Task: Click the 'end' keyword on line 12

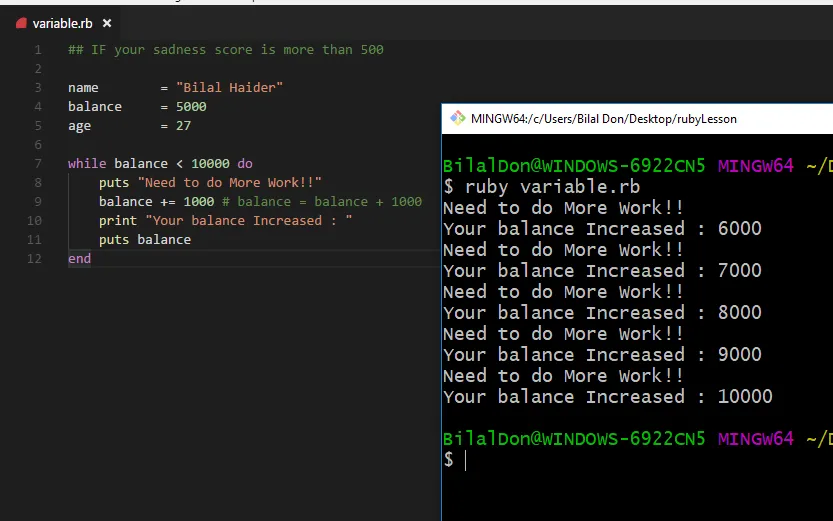Action: 80,259
